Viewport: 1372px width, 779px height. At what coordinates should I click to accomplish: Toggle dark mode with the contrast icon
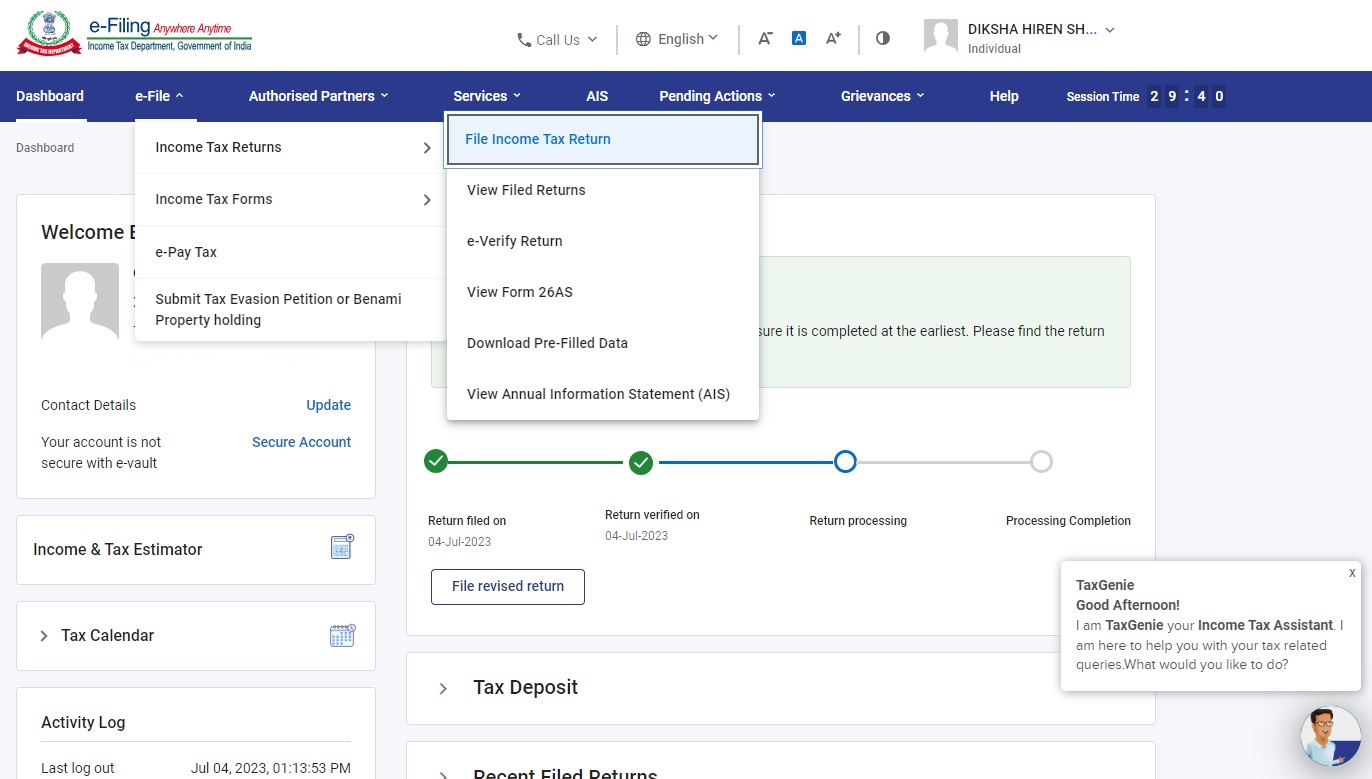click(882, 37)
